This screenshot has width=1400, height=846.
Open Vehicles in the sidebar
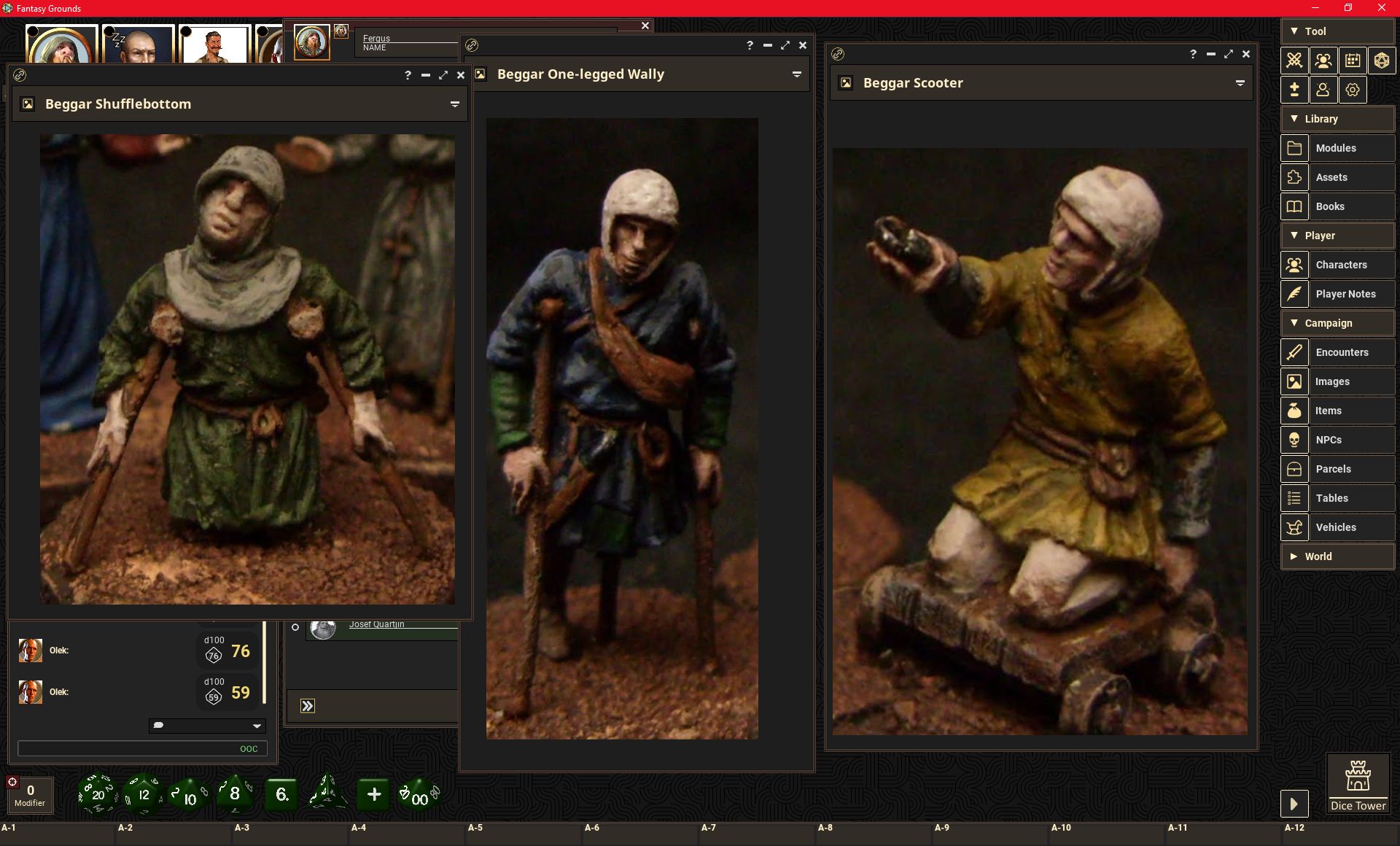click(x=1337, y=527)
